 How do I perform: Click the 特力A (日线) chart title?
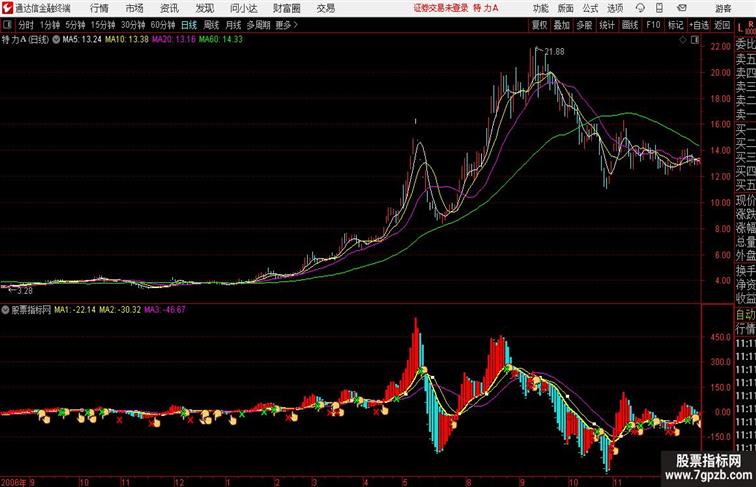(x=25, y=40)
